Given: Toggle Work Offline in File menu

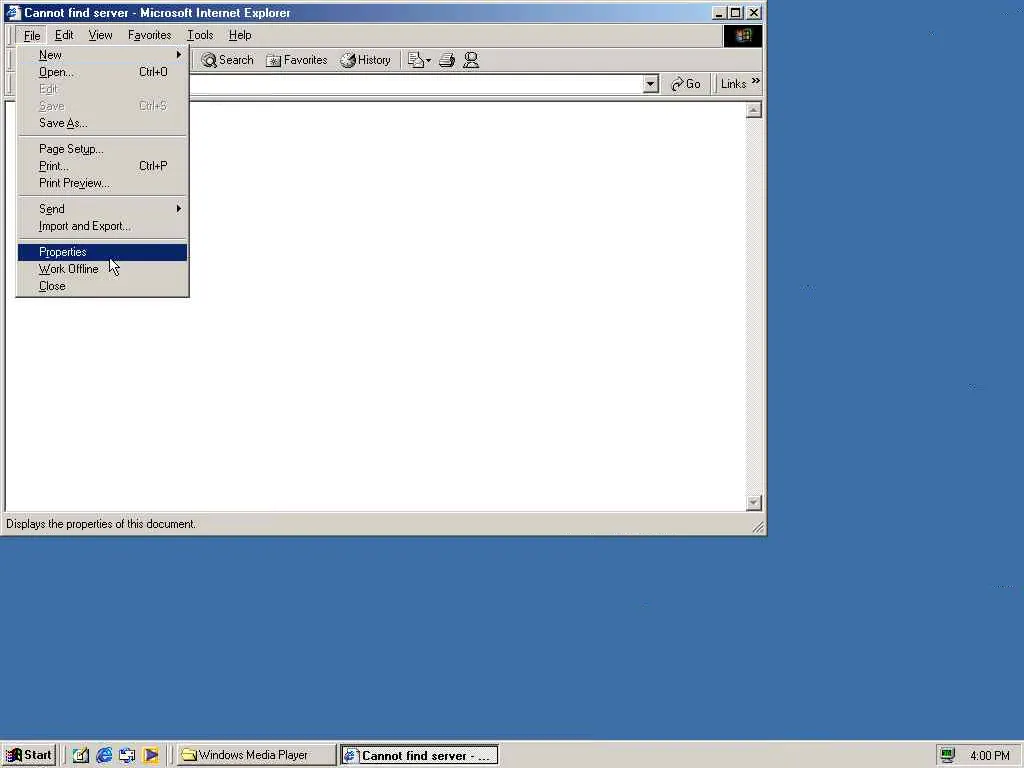Looking at the screenshot, I should [x=103, y=269].
